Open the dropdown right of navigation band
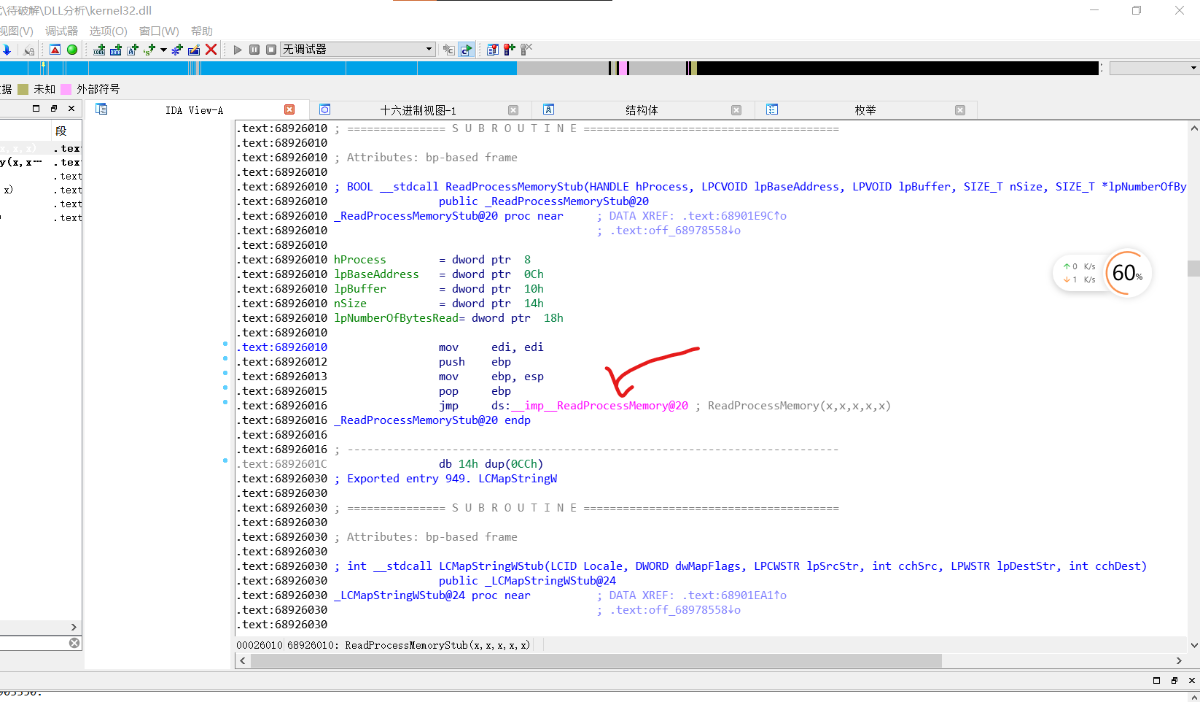Image resolution: width=1200 pixels, height=702 pixels. pyautogui.click(x=1154, y=68)
